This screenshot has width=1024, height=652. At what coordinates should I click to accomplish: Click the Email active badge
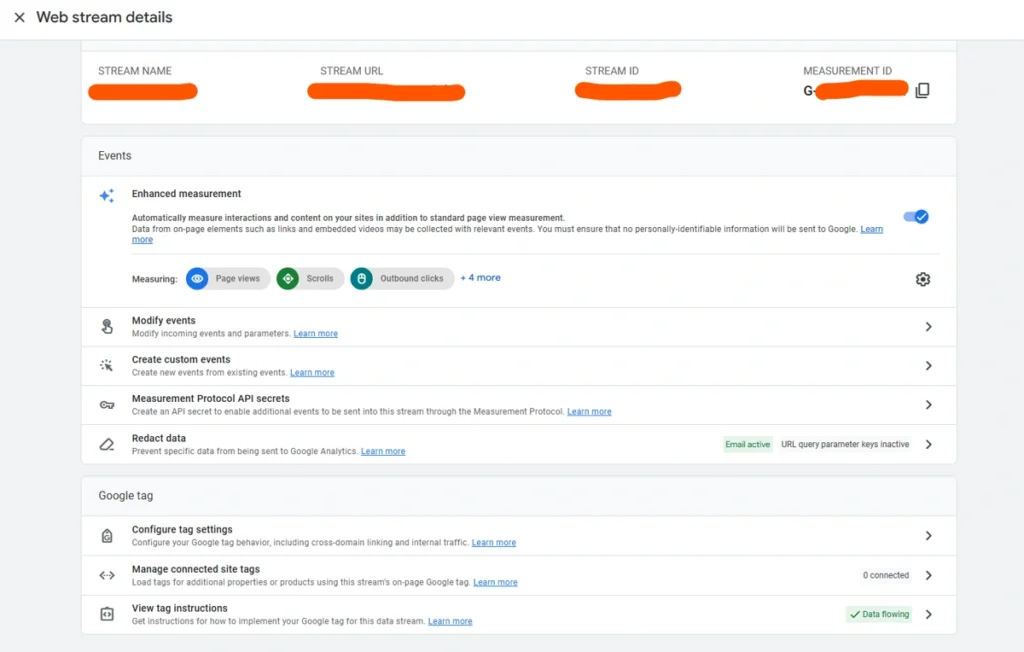coord(748,444)
